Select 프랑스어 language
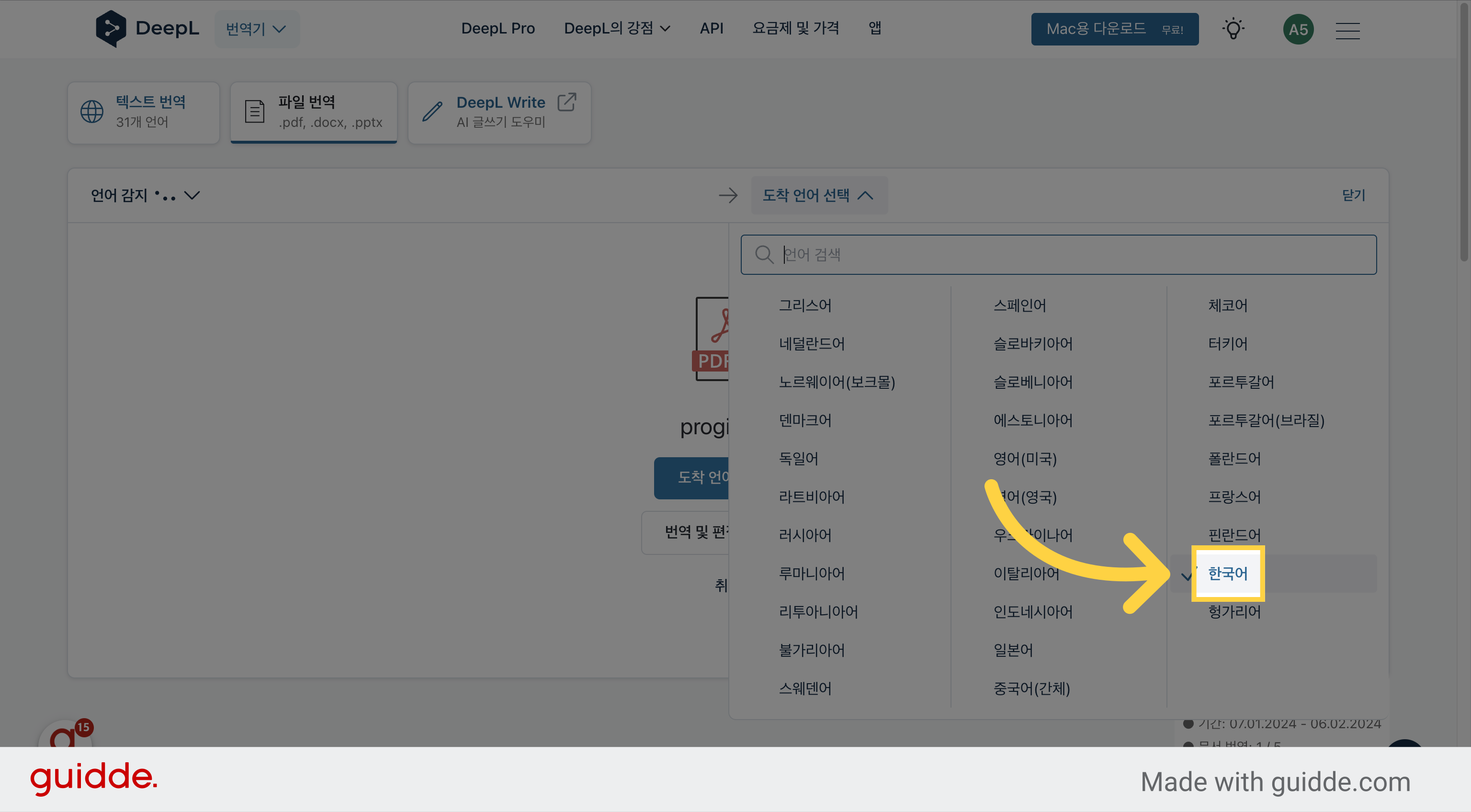The height and width of the screenshot is (812, 1471). 1234,497
